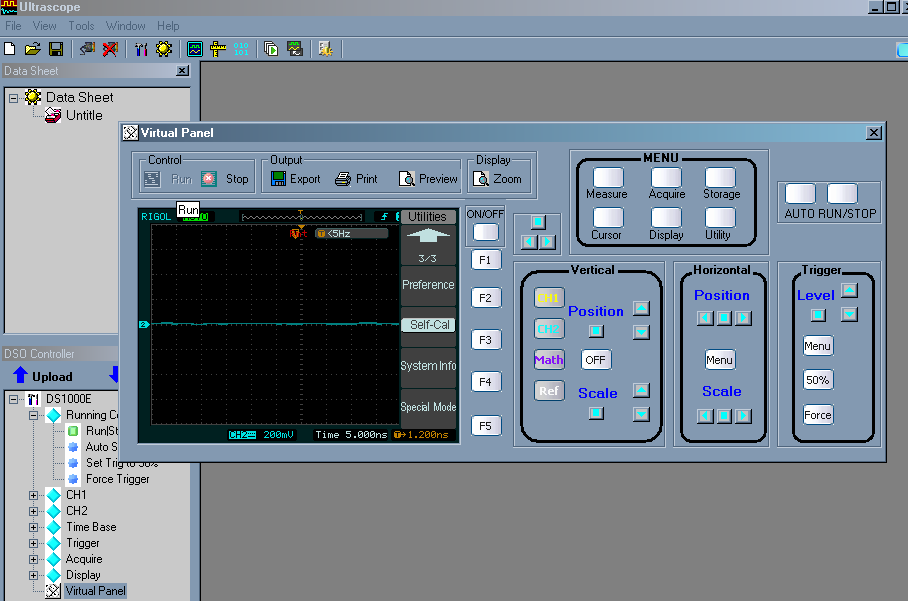Expand the Trigger tree node
The width and height of the screenshot is (908, 601).
pos(34,543)
